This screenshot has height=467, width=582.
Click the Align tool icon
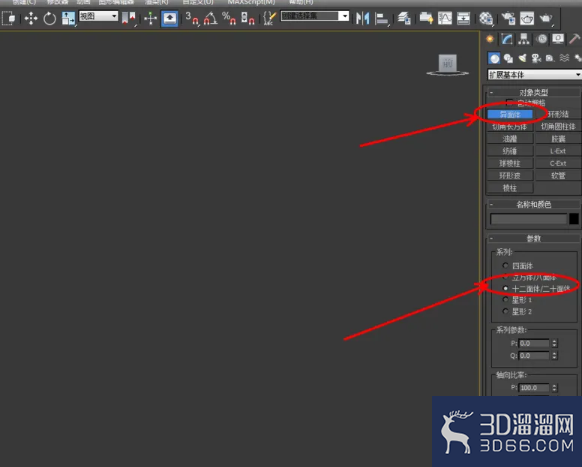(x=382, y=18)
